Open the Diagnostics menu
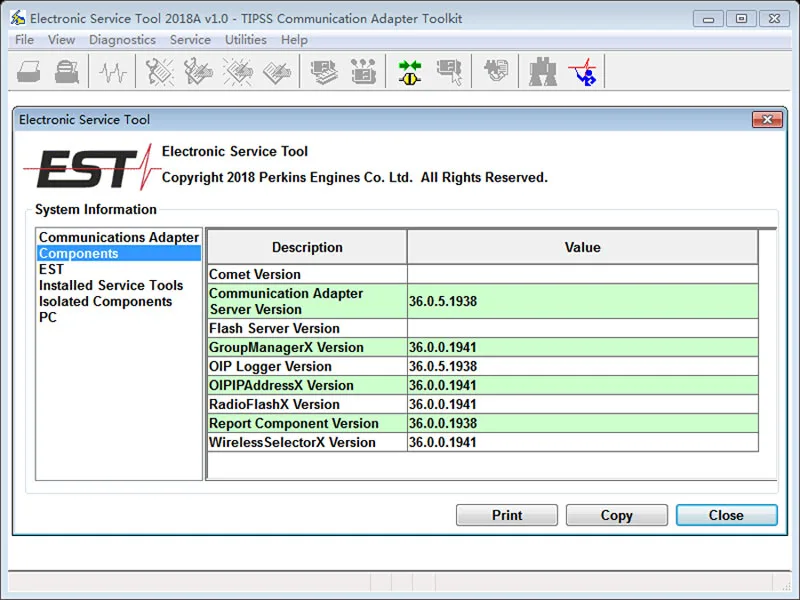 (122, 40)
